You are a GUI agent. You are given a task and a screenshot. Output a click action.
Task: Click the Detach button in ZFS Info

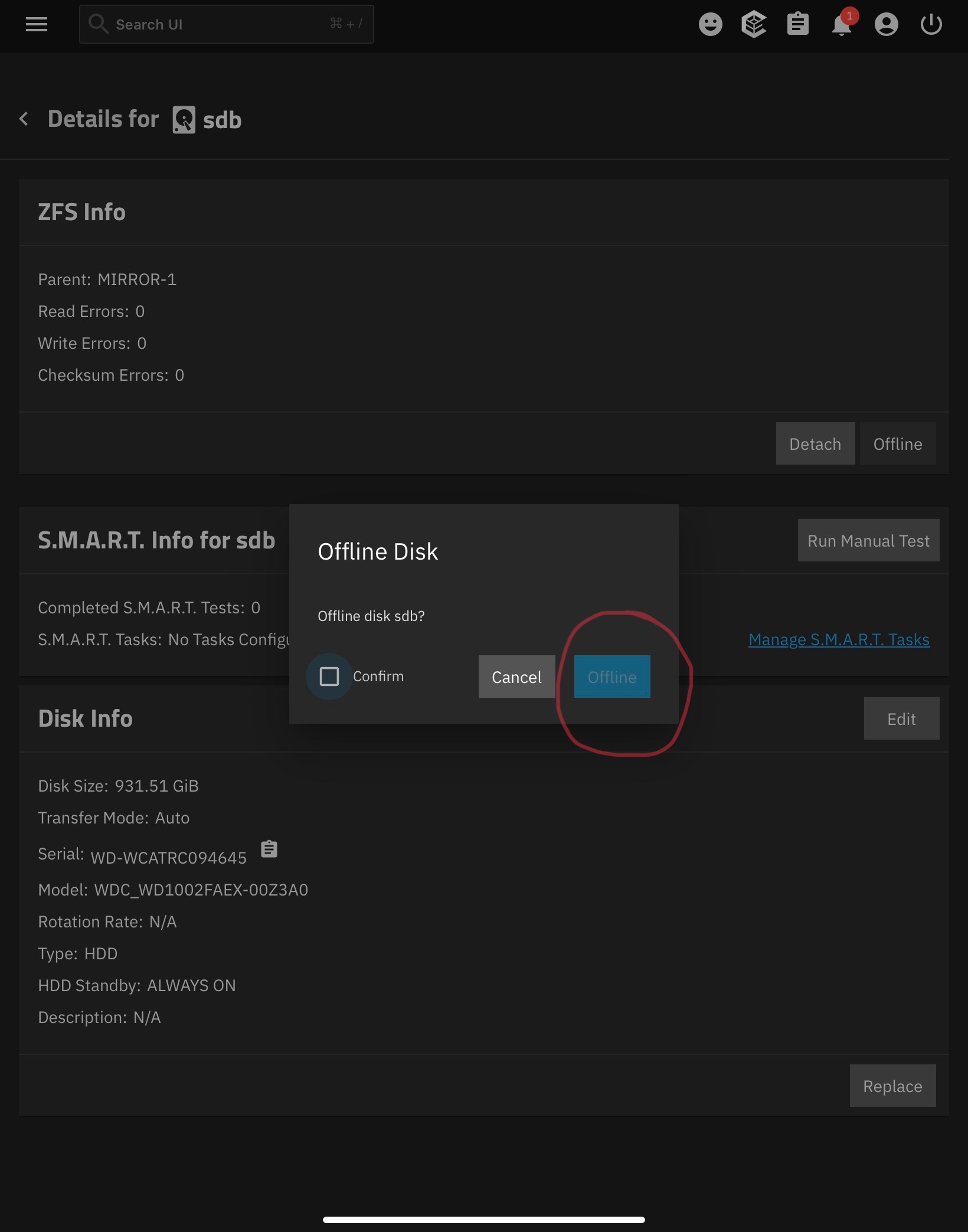(815, 444)
